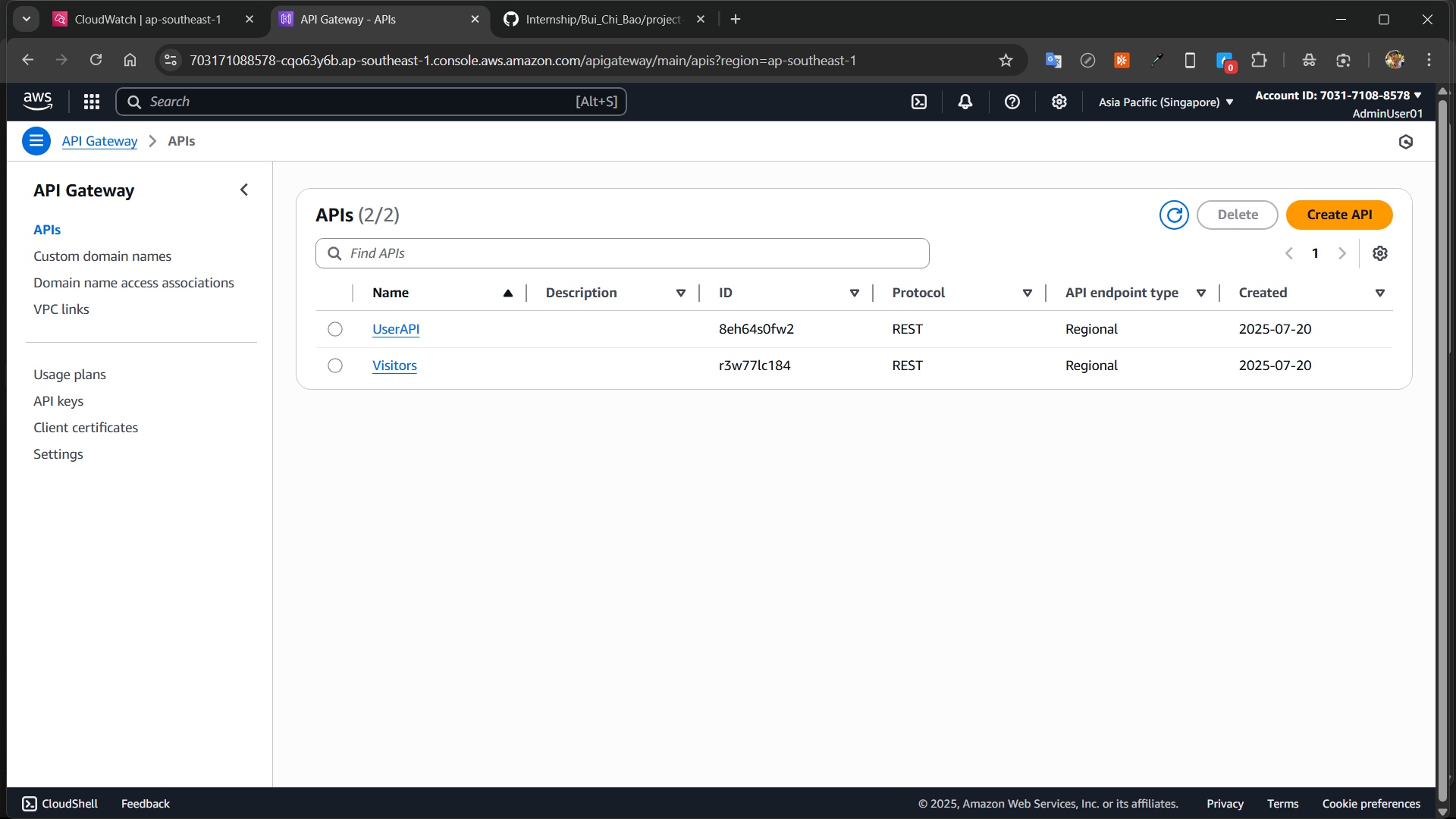
Task: Go to next page of APIs
Action: tap(1342, 253)
